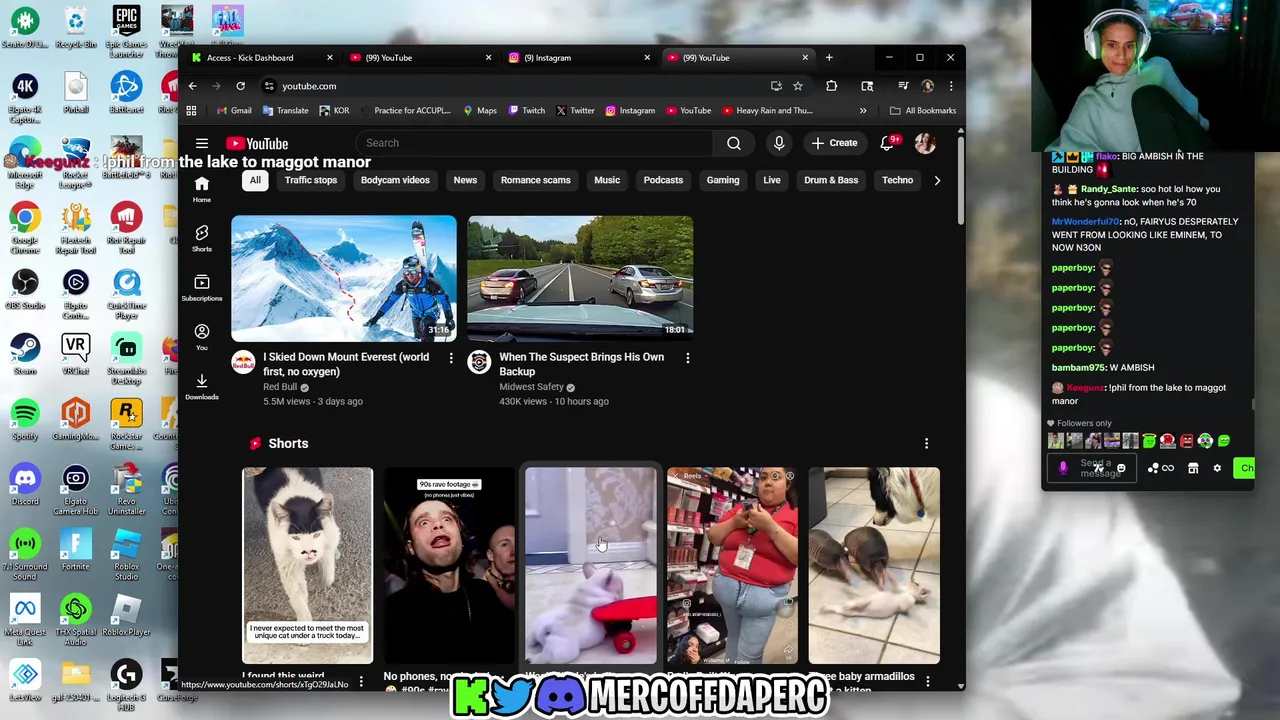Open options for the cat short

(361, 681)
